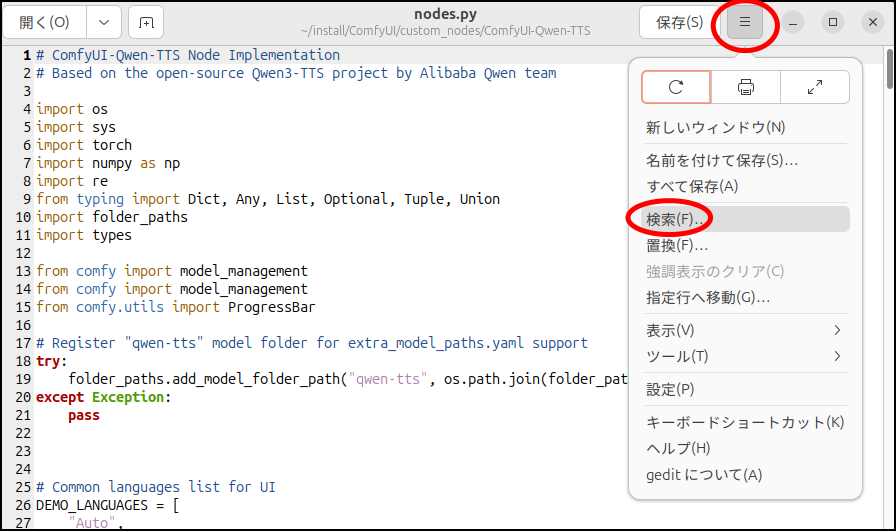Click the fullscreen expand icon
Screen dimensions: 896x531
point(814,87)
